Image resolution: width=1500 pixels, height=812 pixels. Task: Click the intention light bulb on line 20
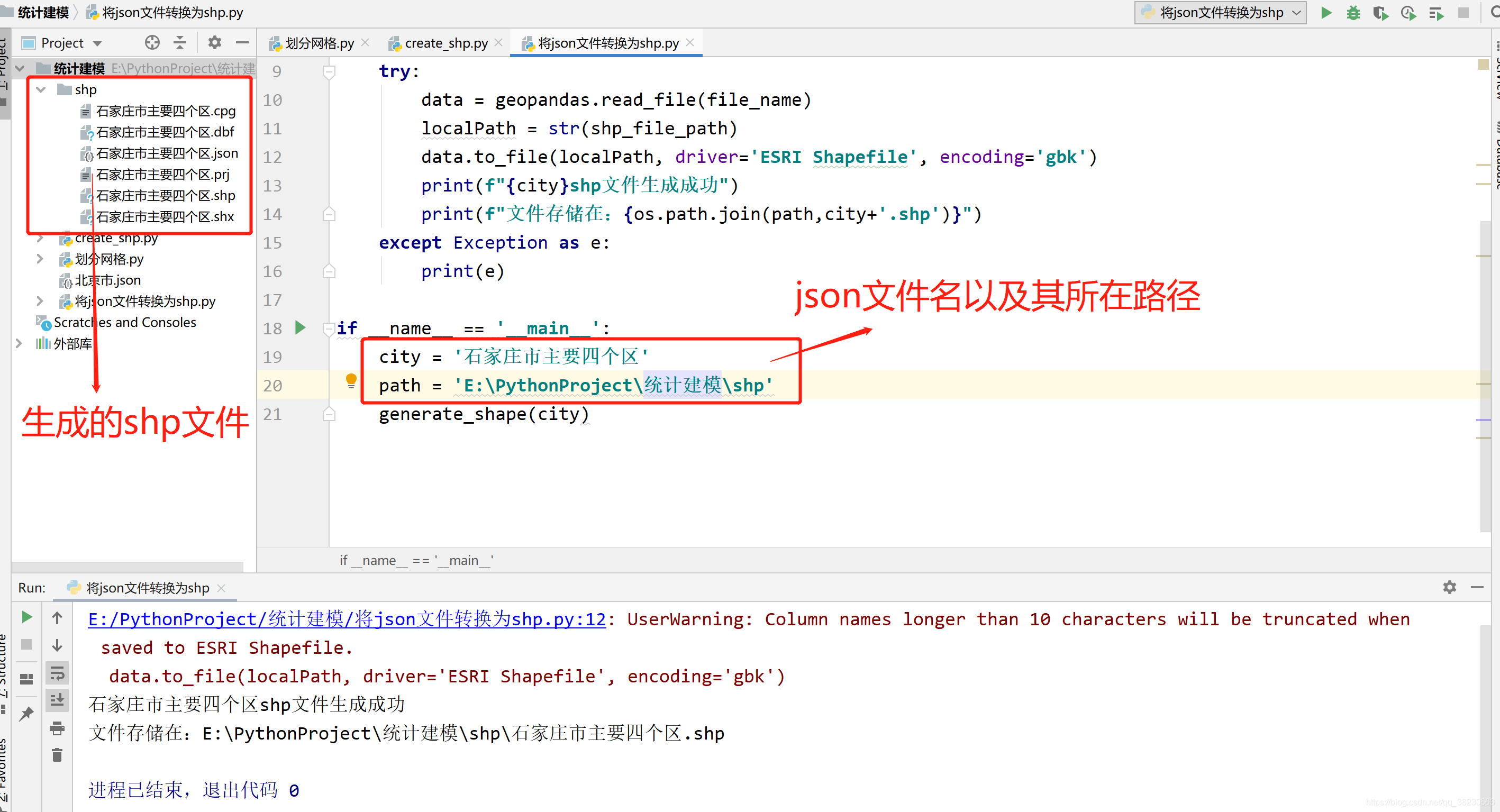351,381
